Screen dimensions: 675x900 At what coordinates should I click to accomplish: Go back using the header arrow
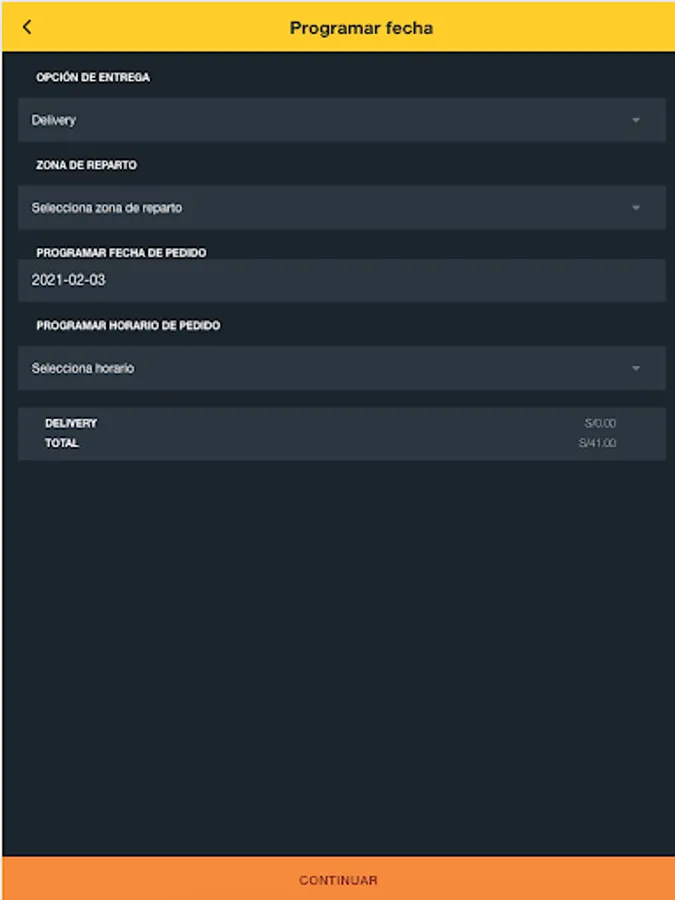(27, 28)
